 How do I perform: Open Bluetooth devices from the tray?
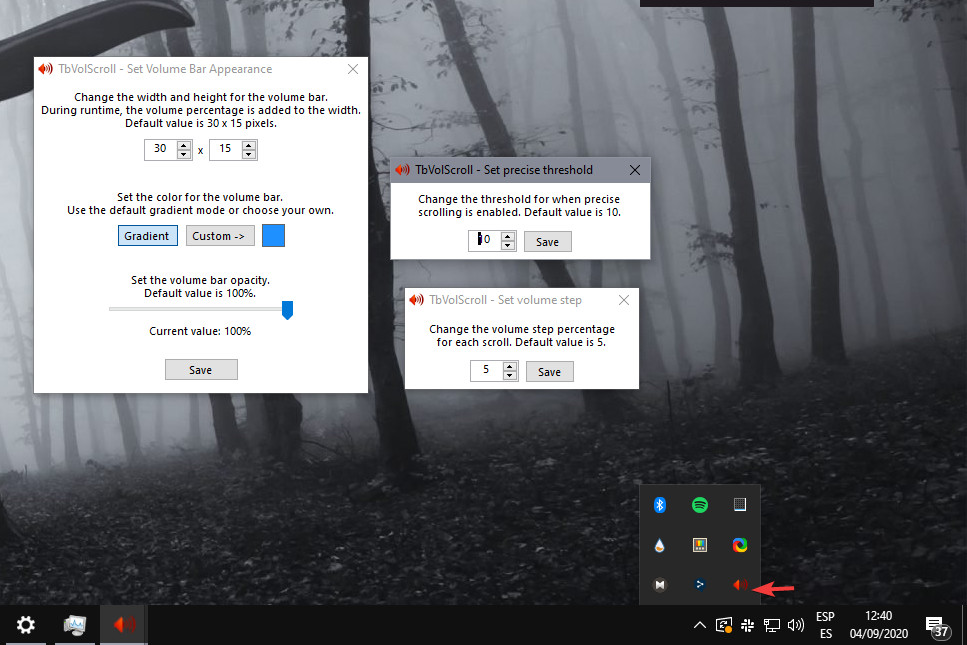pyautogui.click(x=659, y=505)
